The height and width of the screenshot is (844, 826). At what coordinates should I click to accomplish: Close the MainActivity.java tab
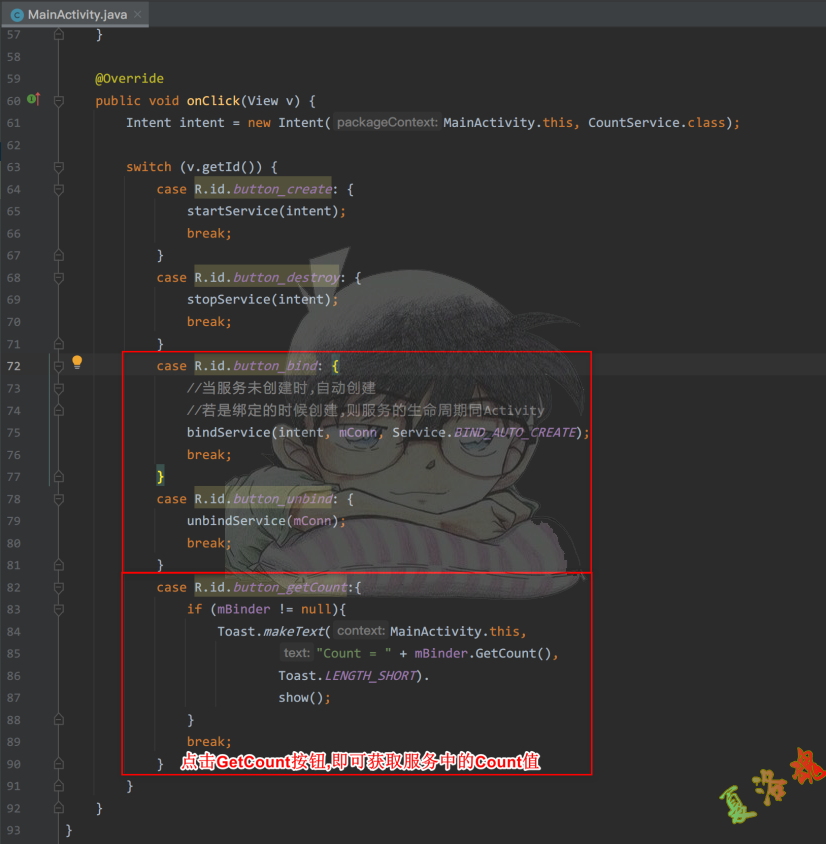pos(136,15)
